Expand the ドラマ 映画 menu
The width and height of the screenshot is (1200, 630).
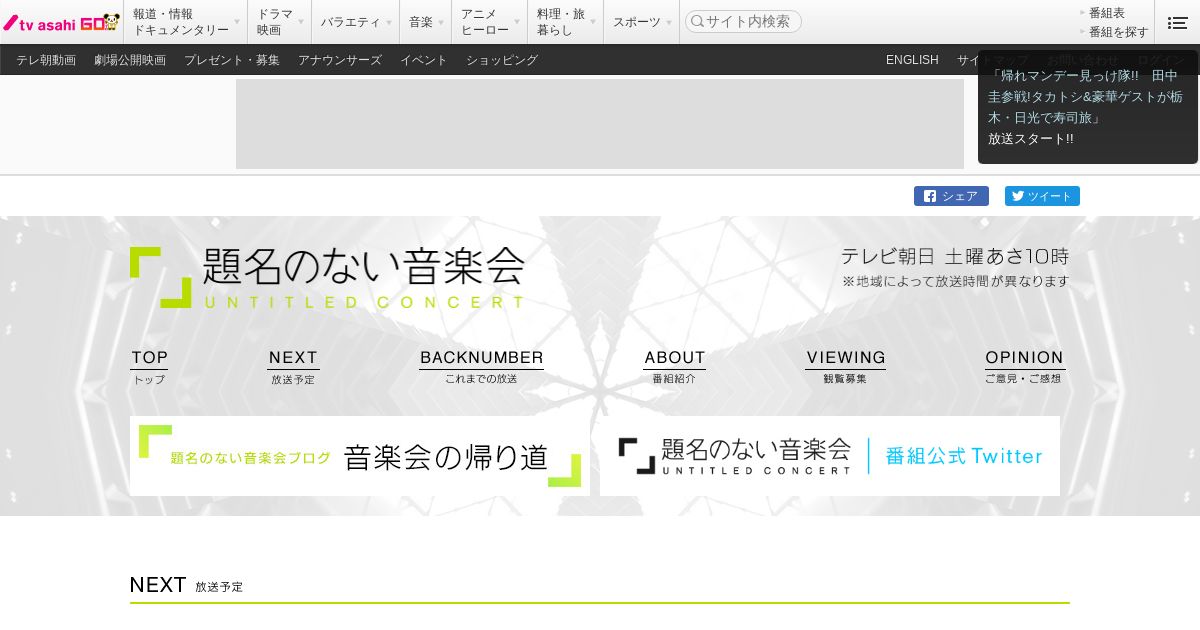coord(279,22)
